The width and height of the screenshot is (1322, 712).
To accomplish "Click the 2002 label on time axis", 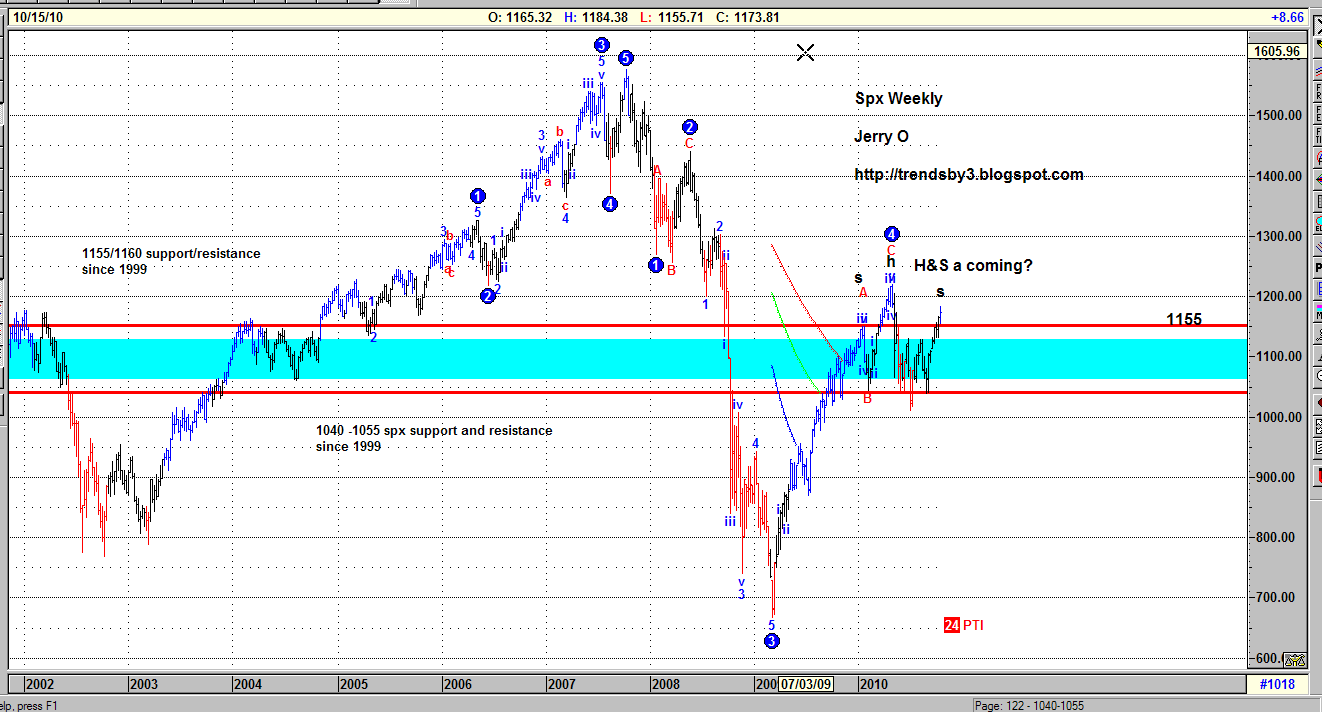I will coord(39,685).
